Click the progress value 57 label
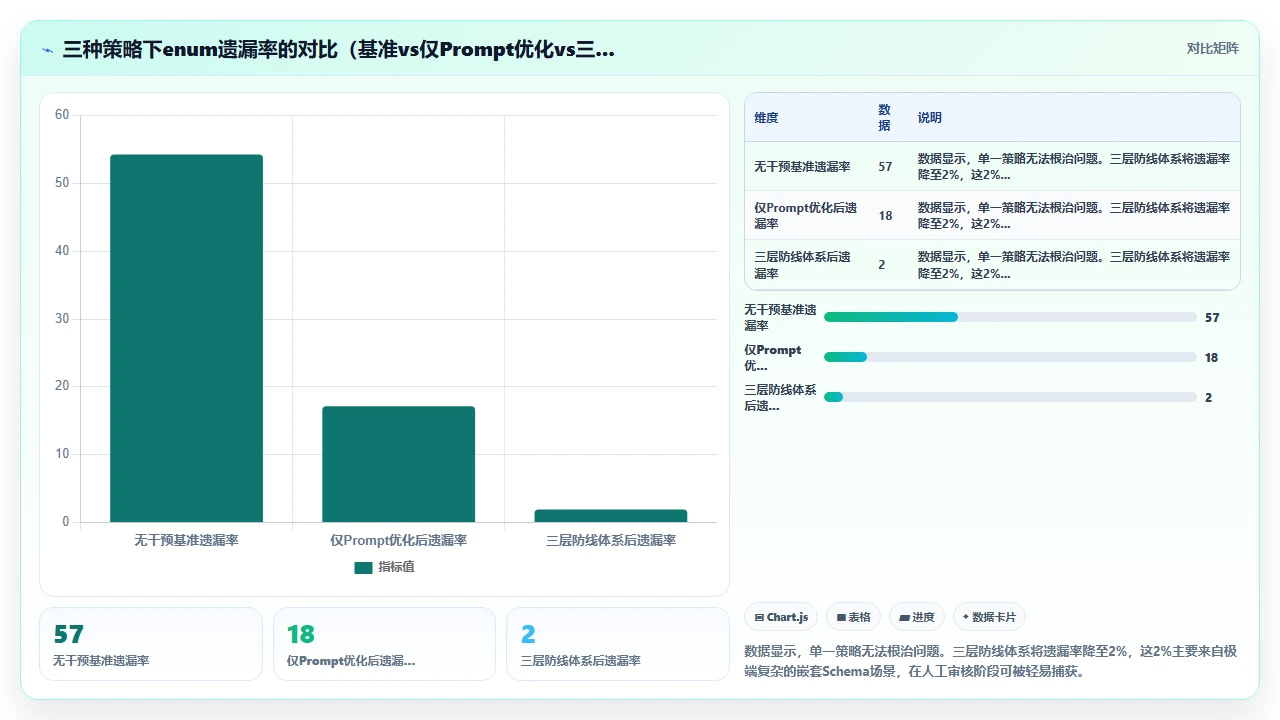1280x720 pixels. tap(1212, 318)
